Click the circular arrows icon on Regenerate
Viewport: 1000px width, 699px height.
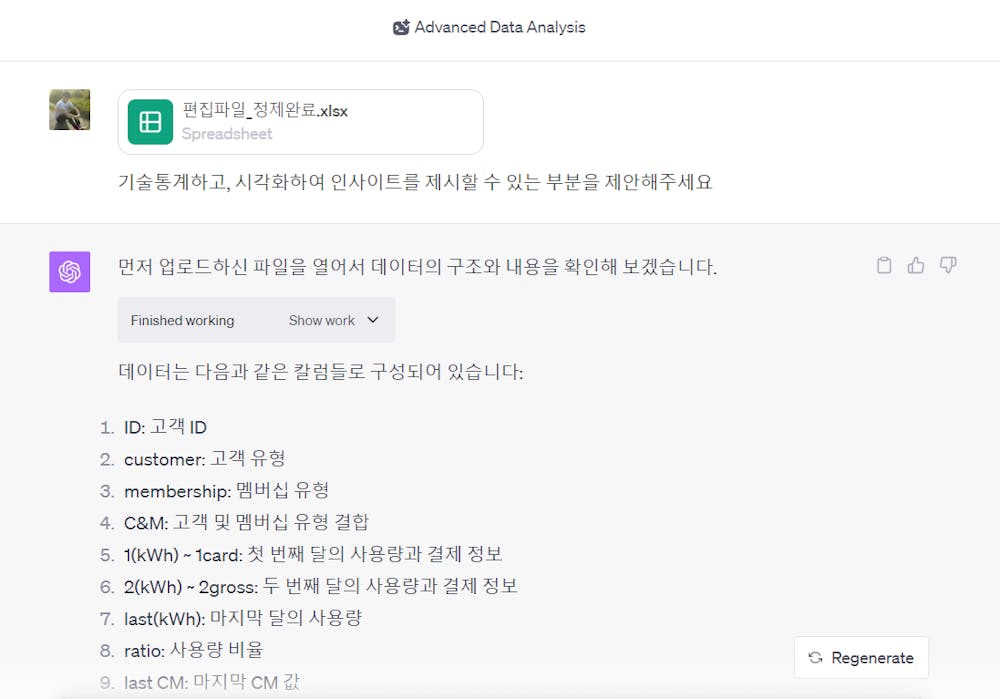[x=815, y=658]
